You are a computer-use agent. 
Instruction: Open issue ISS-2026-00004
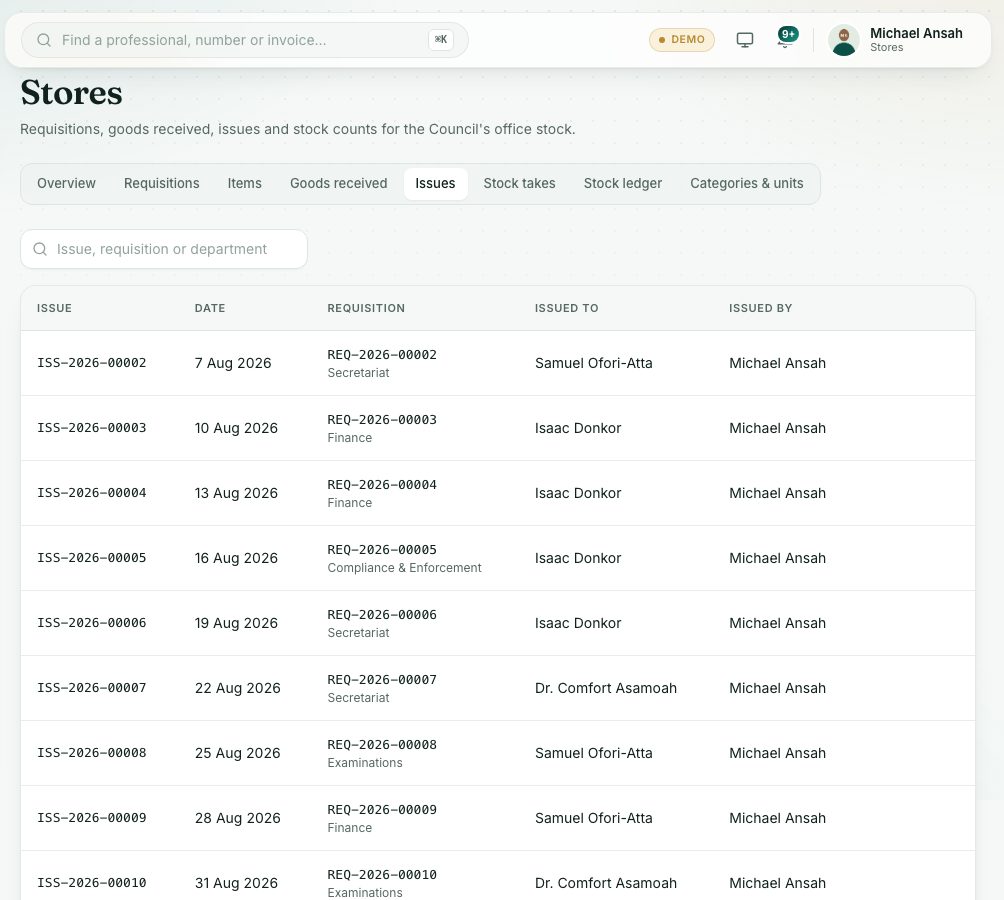92,493
